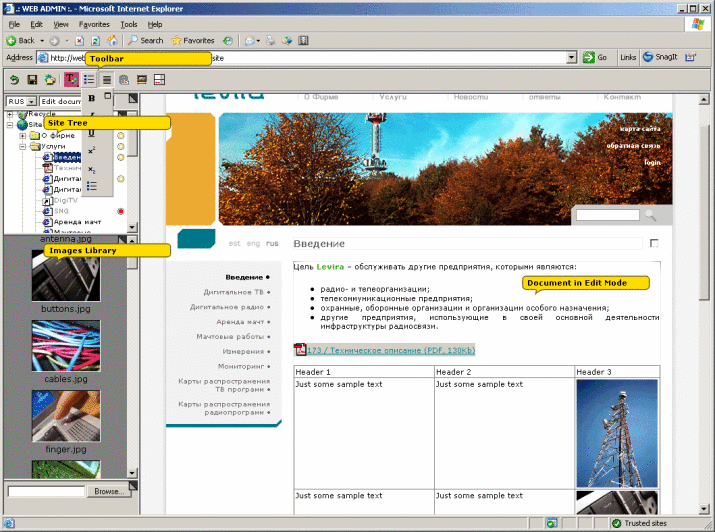715x532 pixels.
Task: Click the horizontal lines alignment toolbar icon
Action: (x=107, y=80)
